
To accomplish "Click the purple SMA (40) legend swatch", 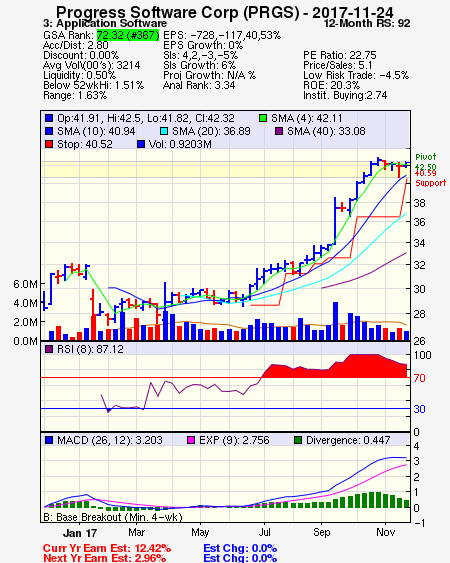I will (279, 131).
